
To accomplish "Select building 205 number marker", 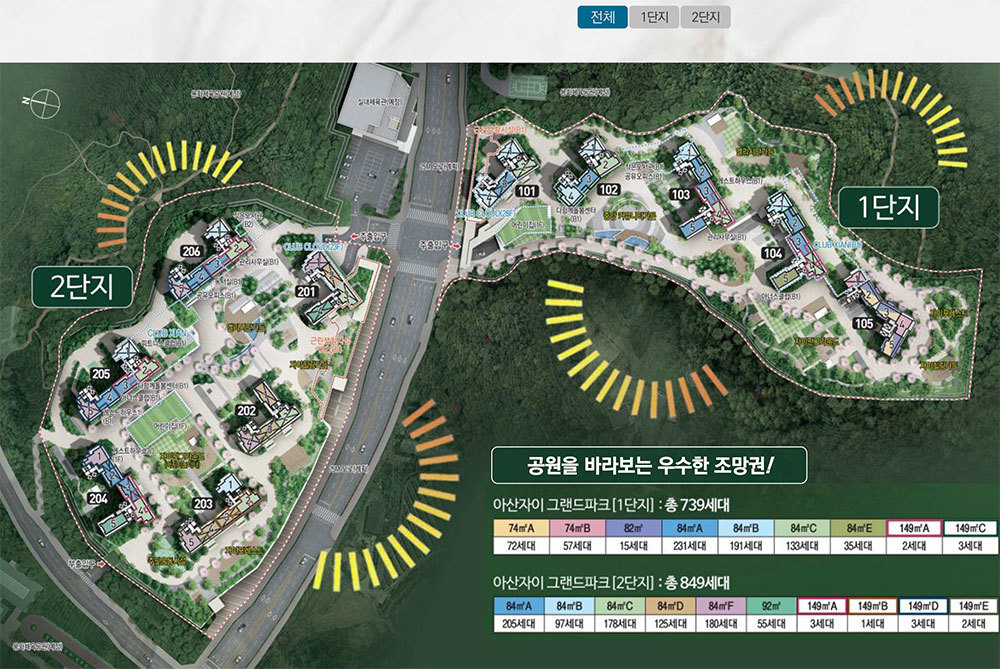I will (x=100, y=373).
